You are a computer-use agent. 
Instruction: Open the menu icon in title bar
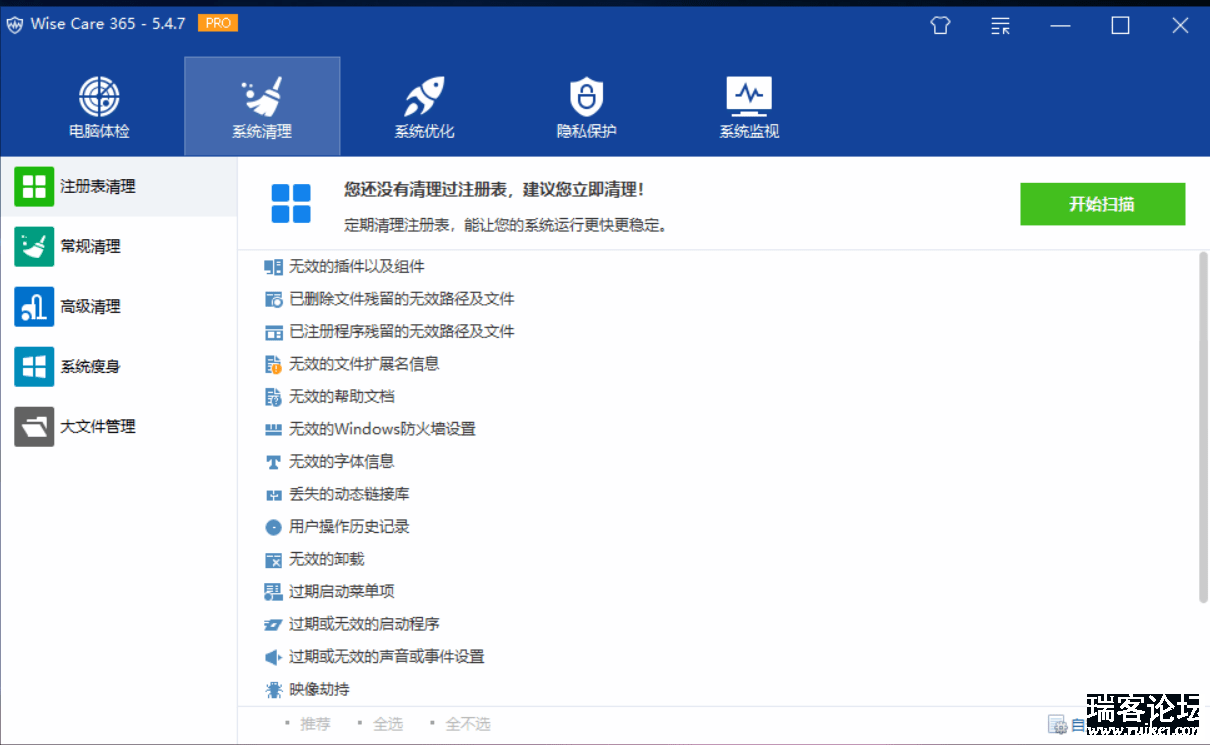1000,26
